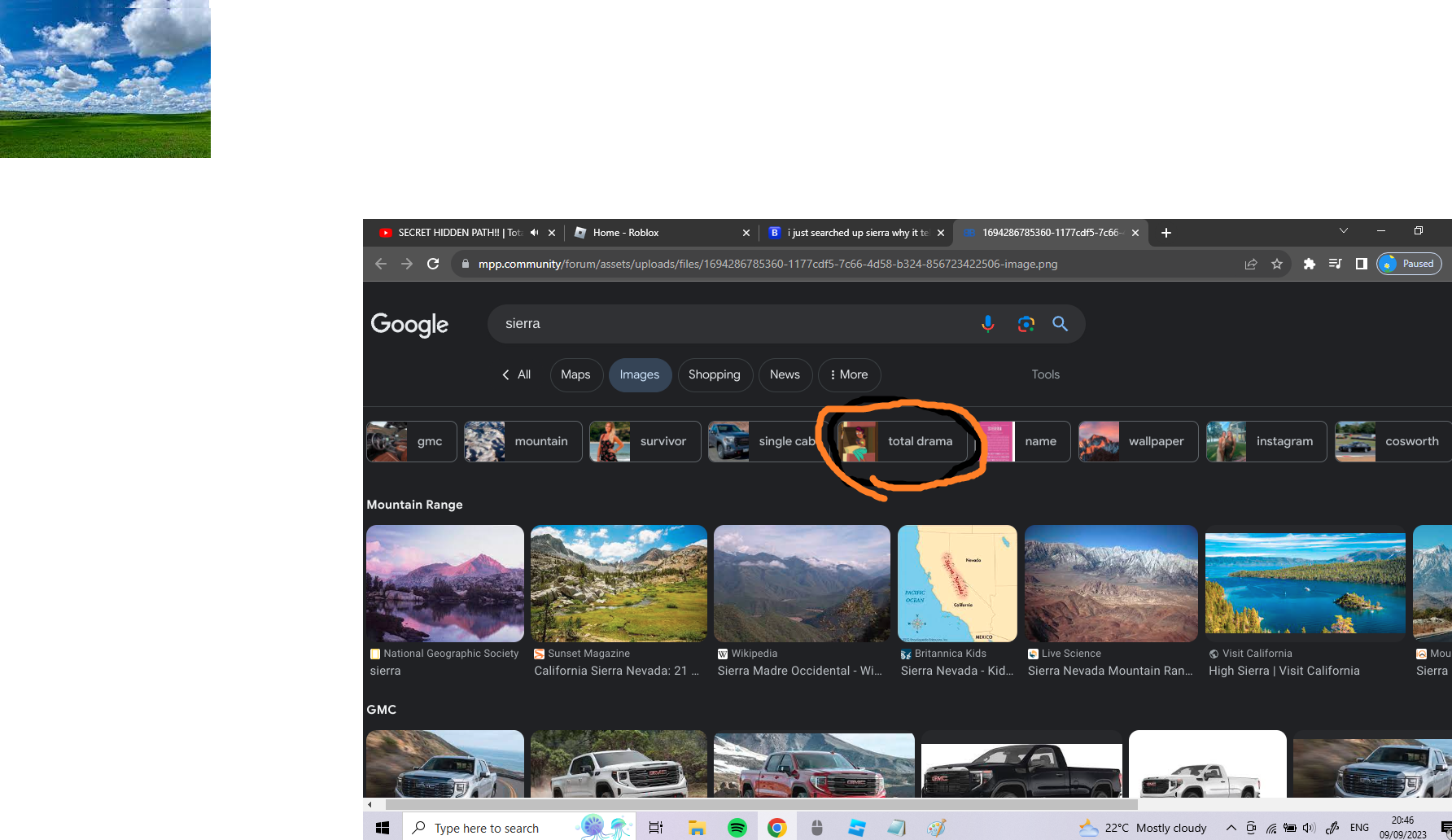Expand the tab search dropdown arrow

click(x=1344, y=231)
